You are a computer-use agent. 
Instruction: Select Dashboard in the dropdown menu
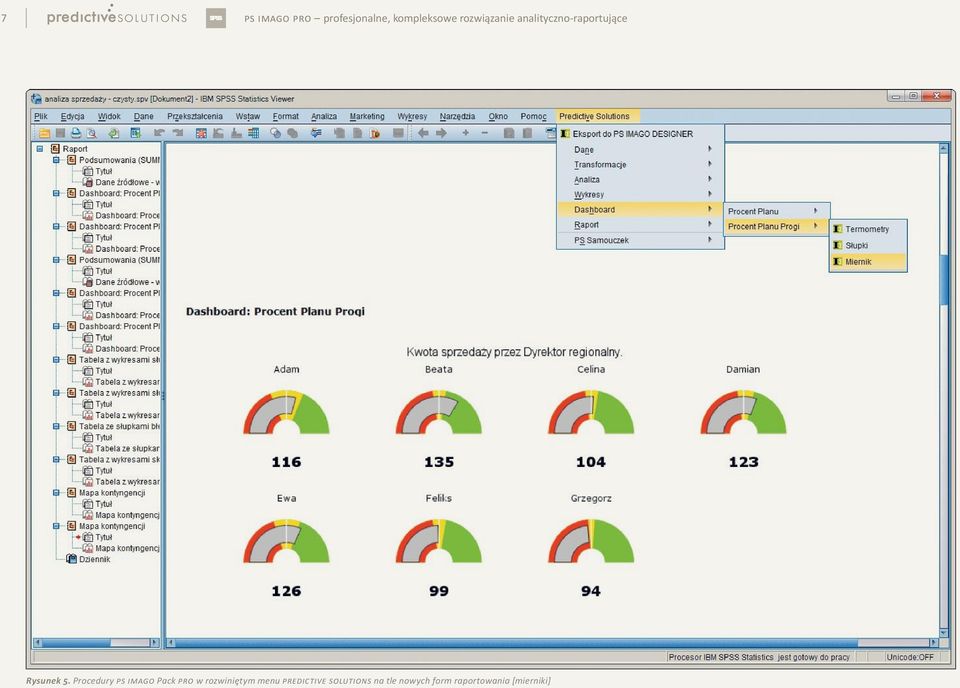[x=640, y=209]
